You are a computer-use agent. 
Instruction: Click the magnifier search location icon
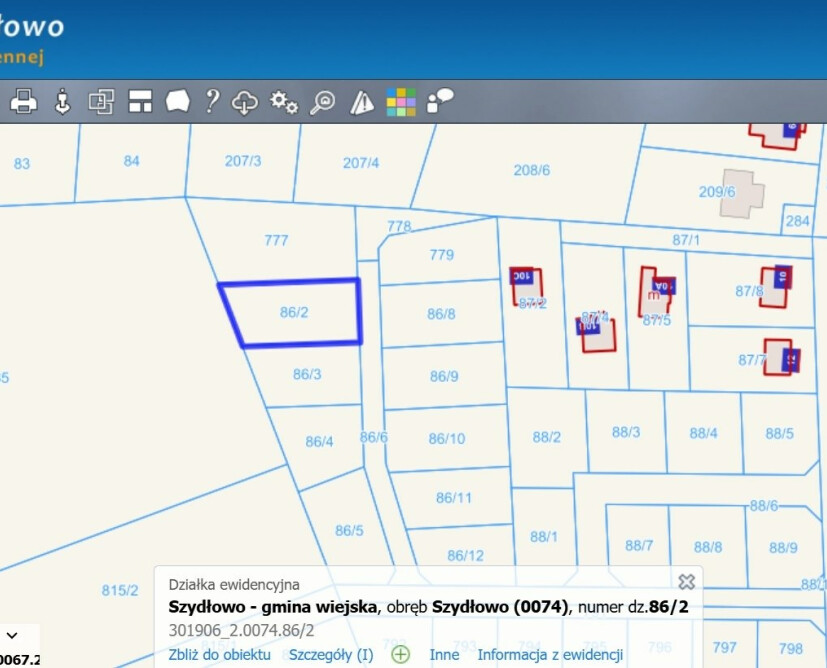(x=322, y=102)
